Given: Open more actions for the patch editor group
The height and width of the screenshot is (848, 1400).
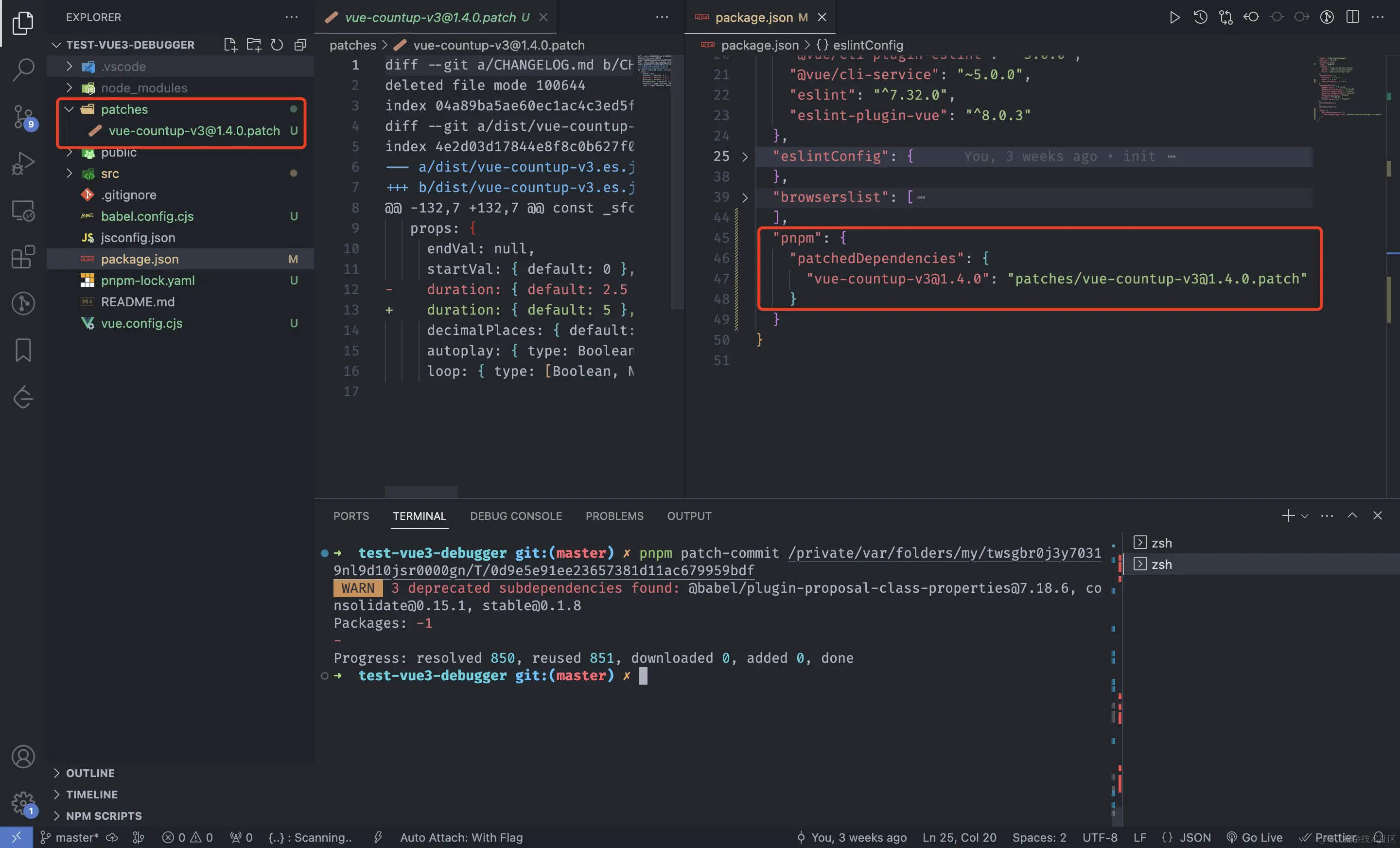Looking at the screenshot, I should click(662, 17).
